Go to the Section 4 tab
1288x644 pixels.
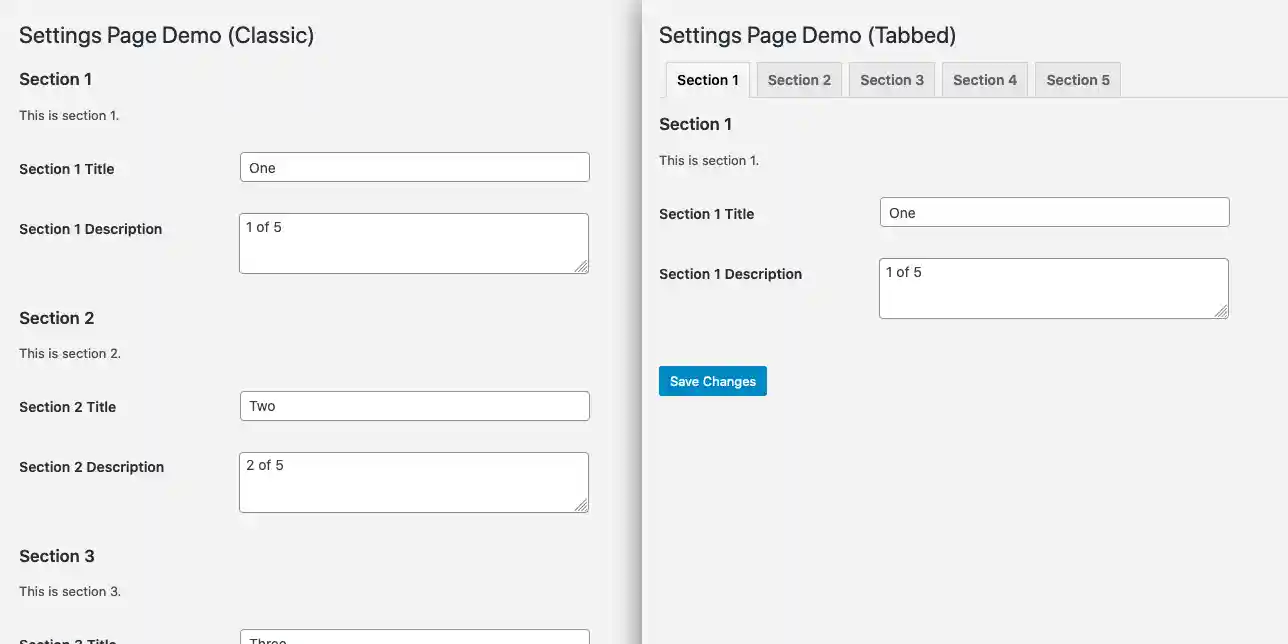(985, 80)
